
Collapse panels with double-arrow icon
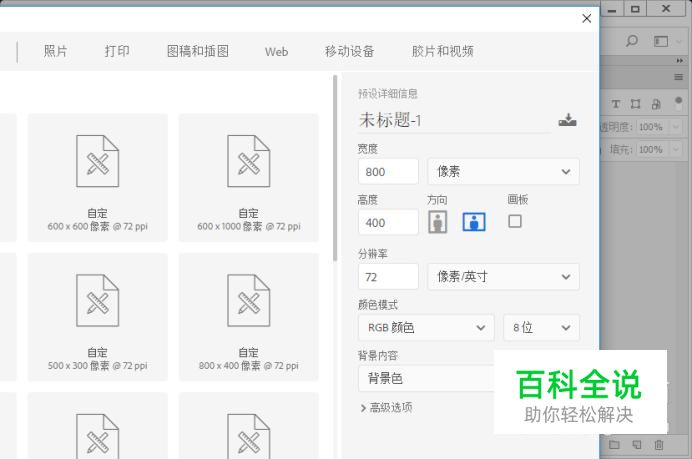point(679,60)
